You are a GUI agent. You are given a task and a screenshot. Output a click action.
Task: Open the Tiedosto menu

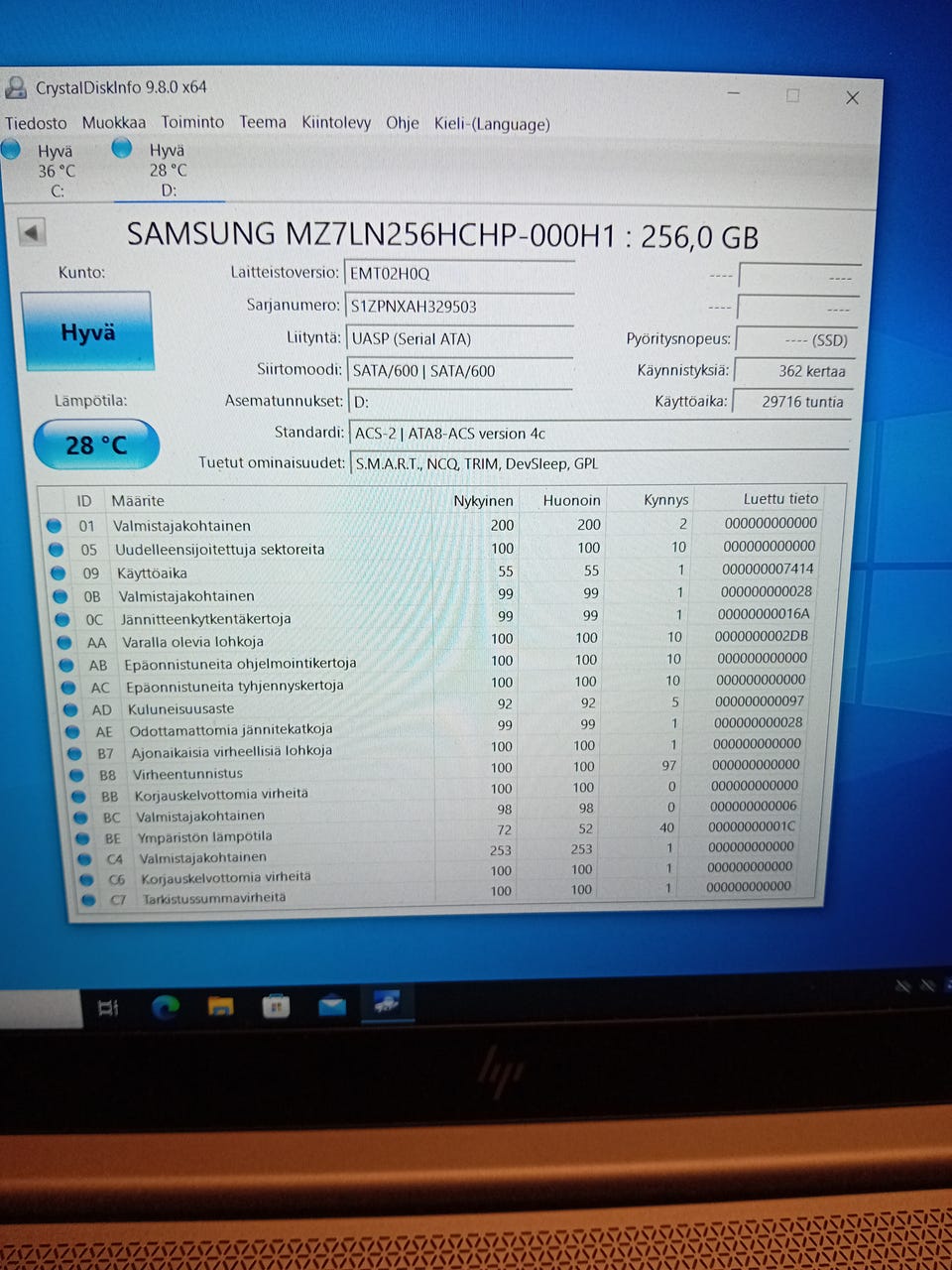36,123
